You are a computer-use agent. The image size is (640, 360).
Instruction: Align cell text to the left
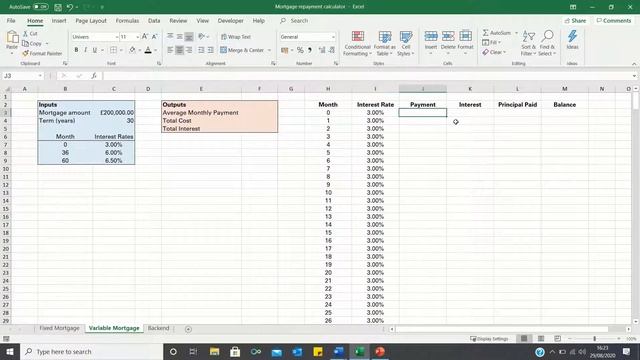click(170, 50)
